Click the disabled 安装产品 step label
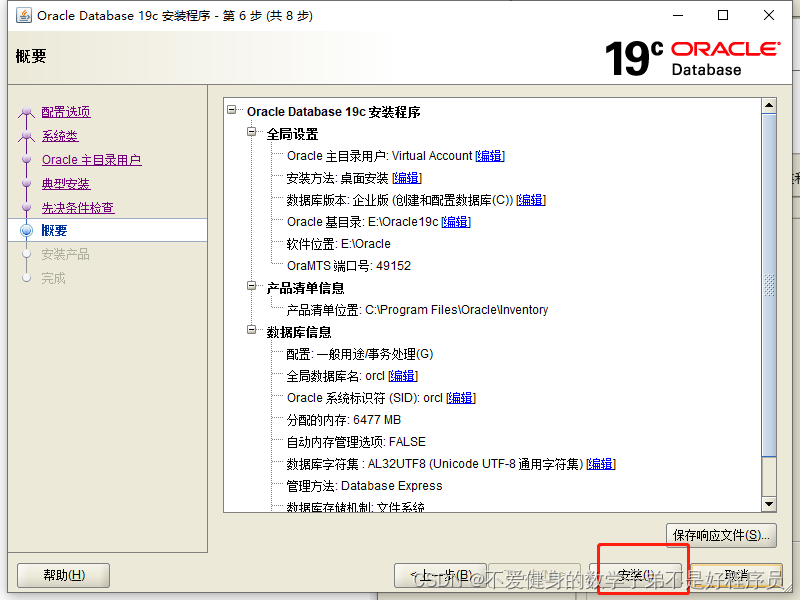Viewport: 800px width, 600px height. pos(65,254)
